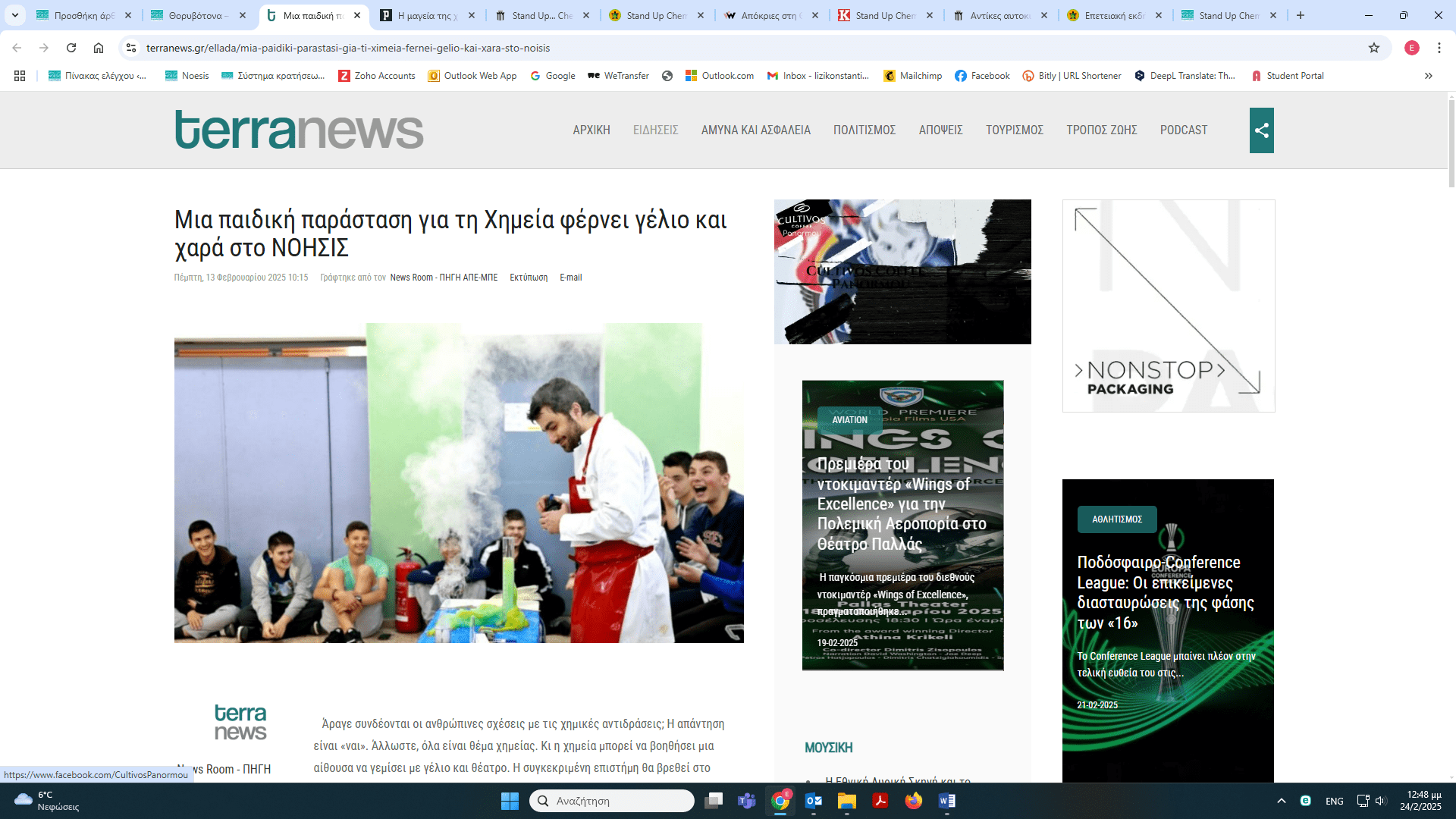Expand hidden system tray icons chevron

point(1281,801)
